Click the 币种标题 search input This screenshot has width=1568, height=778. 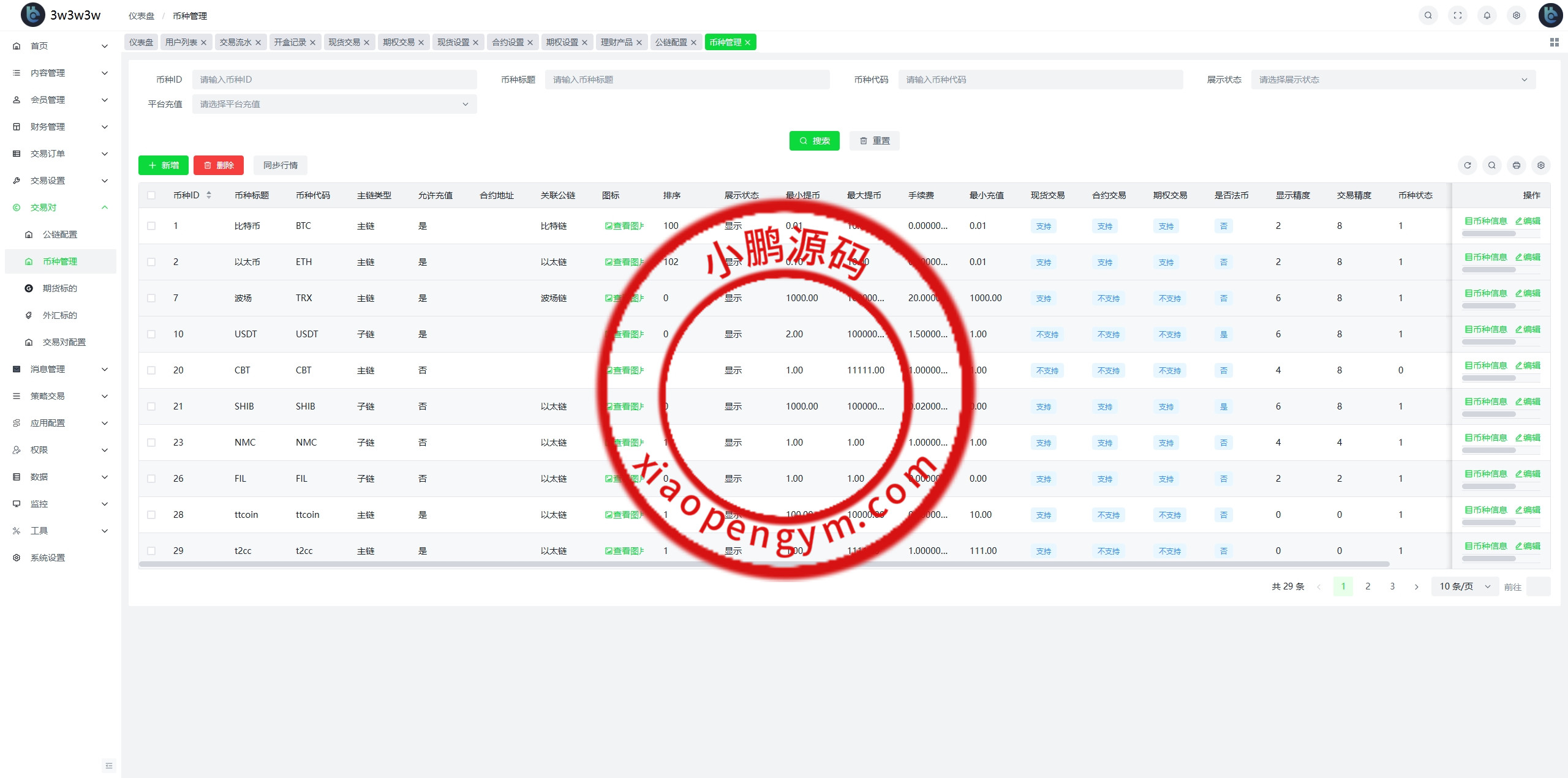(x=687, y=80)
